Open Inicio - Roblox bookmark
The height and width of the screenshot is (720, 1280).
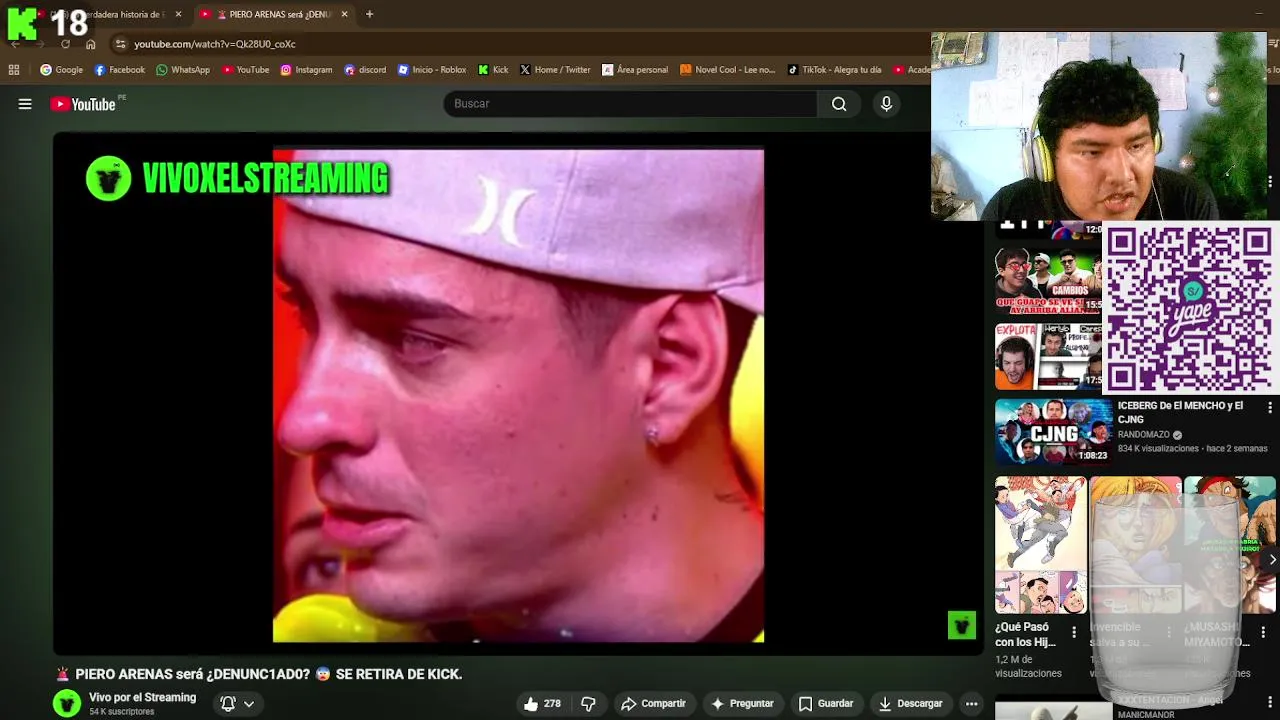[x=432, y=70]
